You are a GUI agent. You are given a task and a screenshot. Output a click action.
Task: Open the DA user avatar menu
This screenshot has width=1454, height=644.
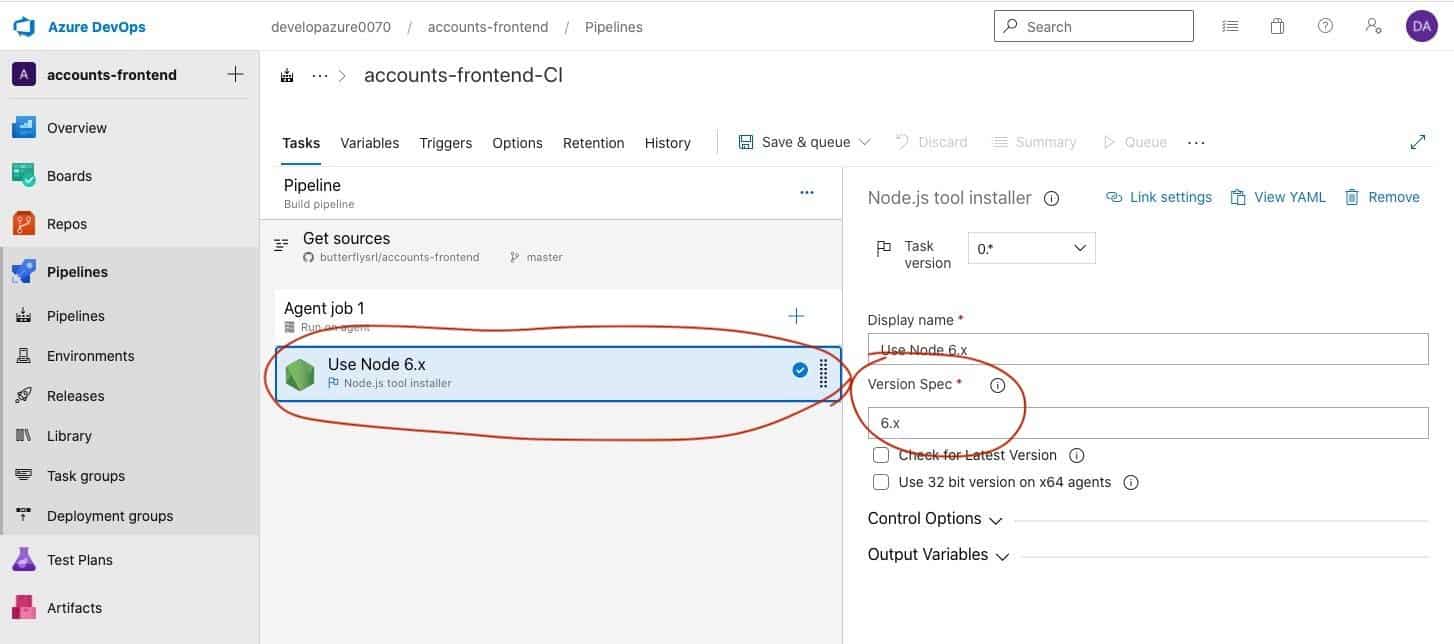click(x=1421, y=27)
